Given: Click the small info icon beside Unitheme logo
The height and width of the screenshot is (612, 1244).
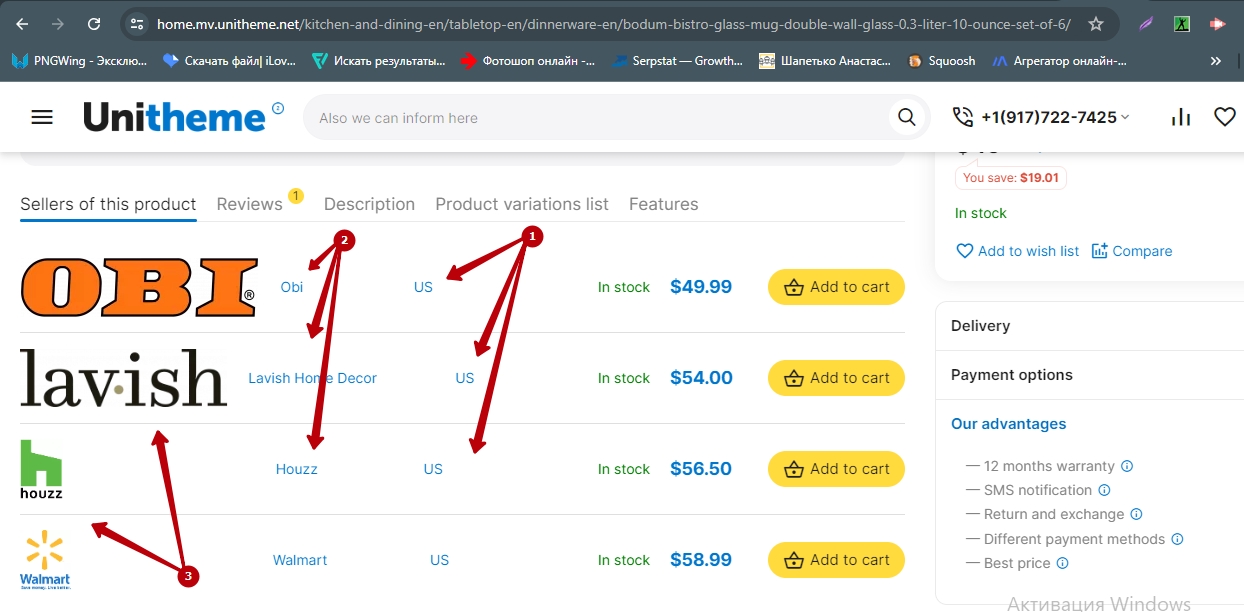Looking at the screenshot, I should (278, 108).
